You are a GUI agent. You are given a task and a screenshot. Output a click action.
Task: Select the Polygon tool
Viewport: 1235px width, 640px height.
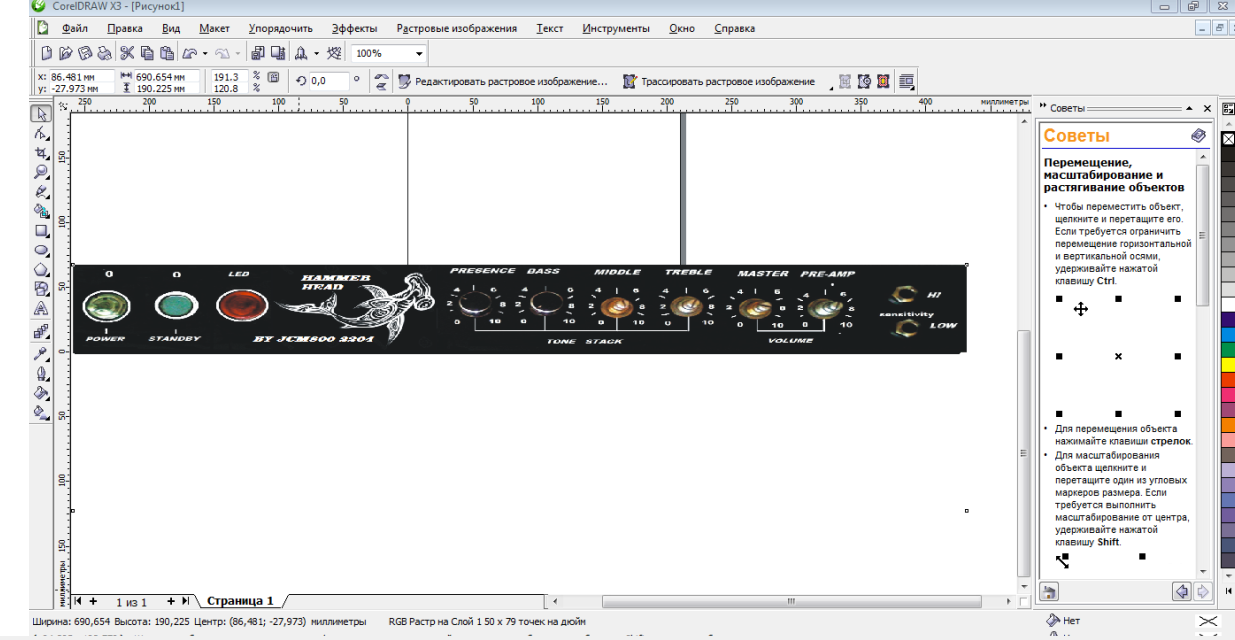coord(41,270)
